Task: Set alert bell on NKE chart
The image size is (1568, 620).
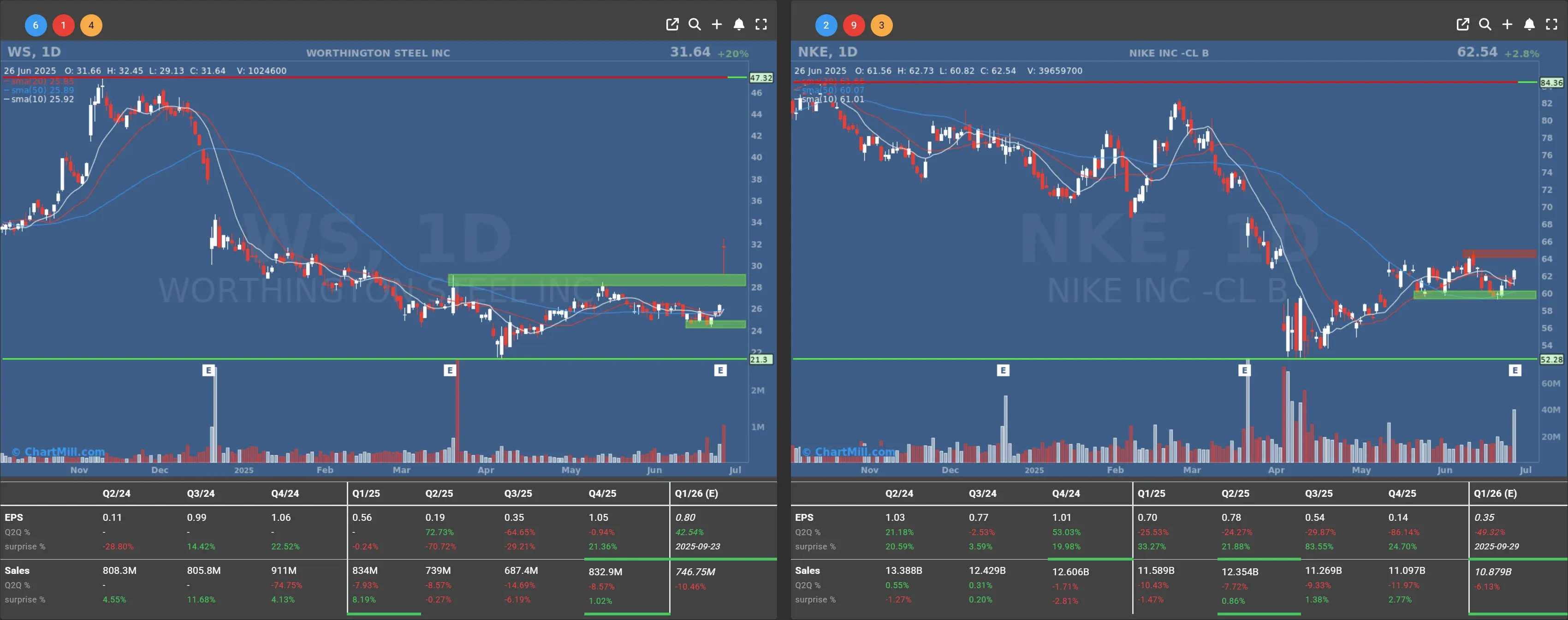Action: pos(1530,24)
